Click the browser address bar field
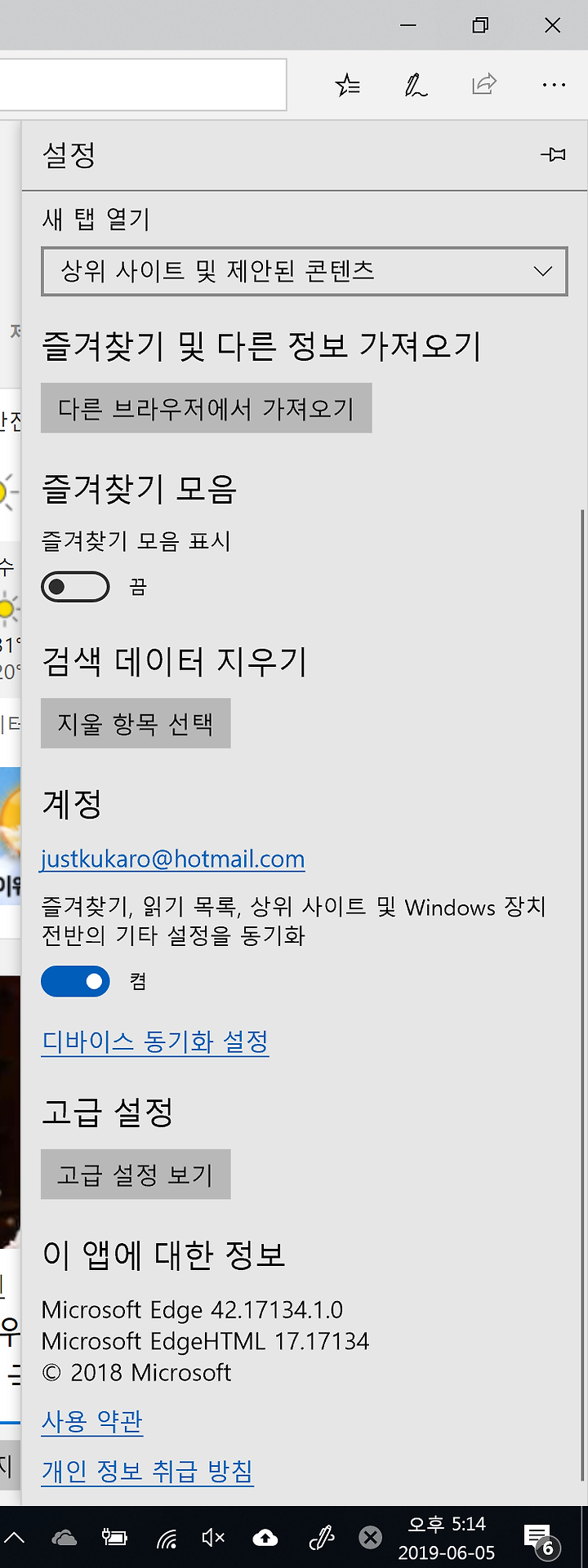 (143, 84)
